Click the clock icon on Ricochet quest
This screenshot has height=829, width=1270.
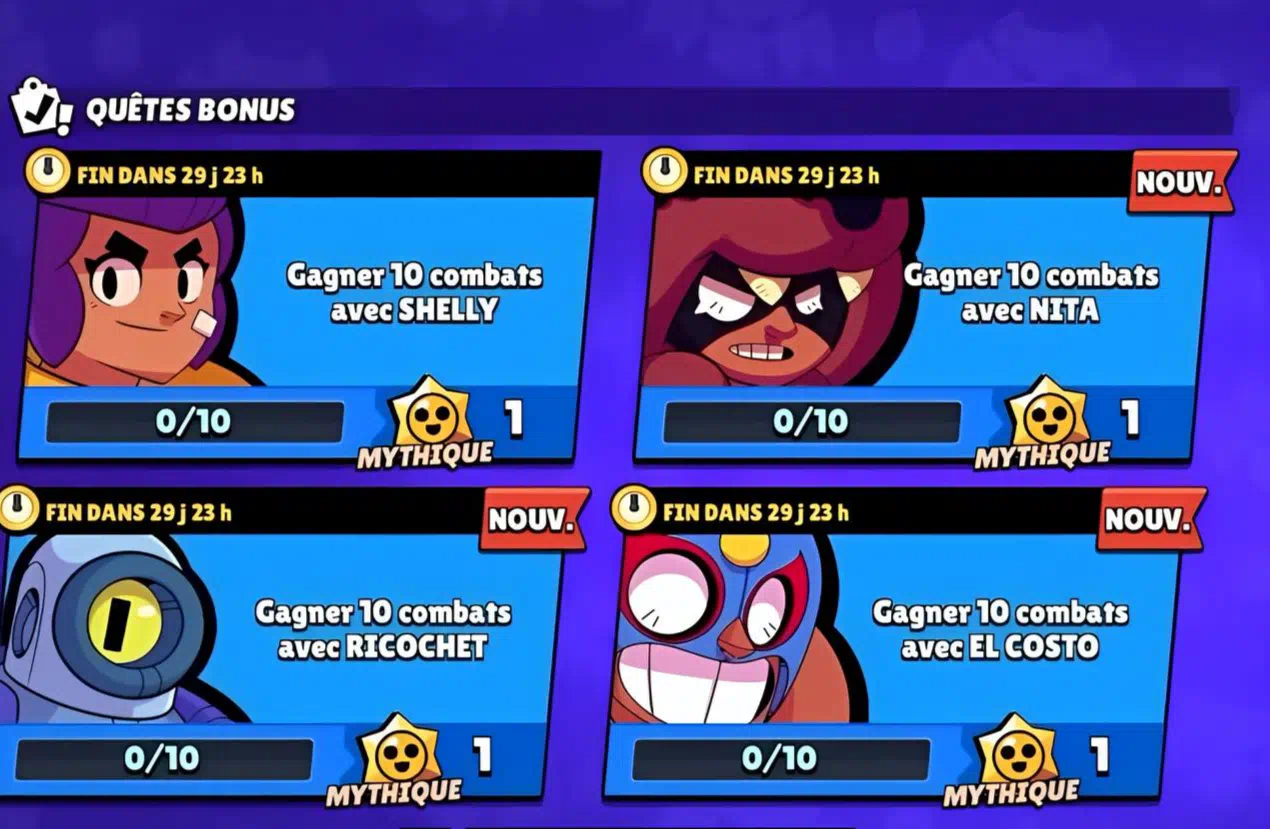pyautogui.click(x=16, y=509)
